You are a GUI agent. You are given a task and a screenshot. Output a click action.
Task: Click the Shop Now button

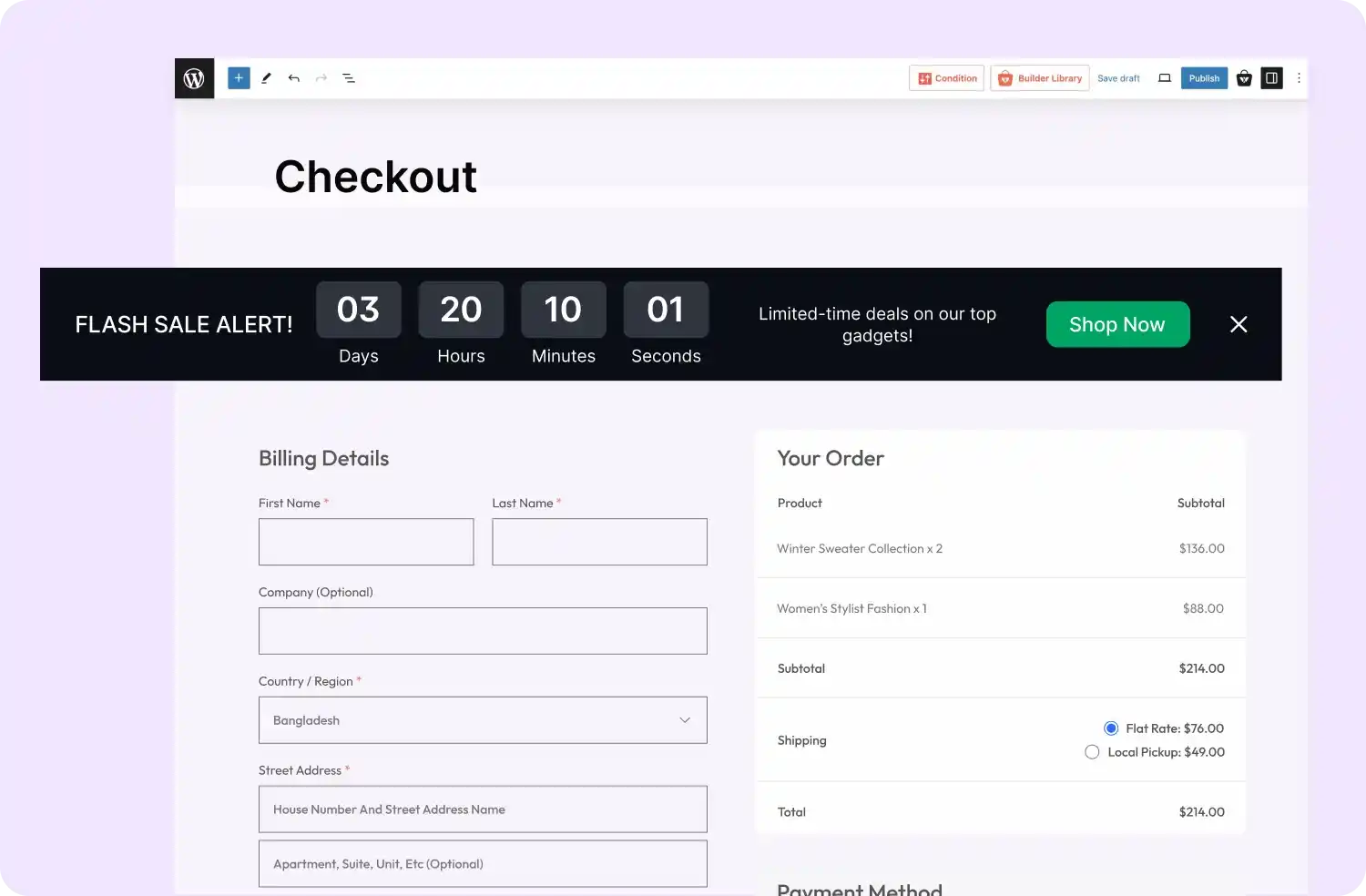(1117, 324)
